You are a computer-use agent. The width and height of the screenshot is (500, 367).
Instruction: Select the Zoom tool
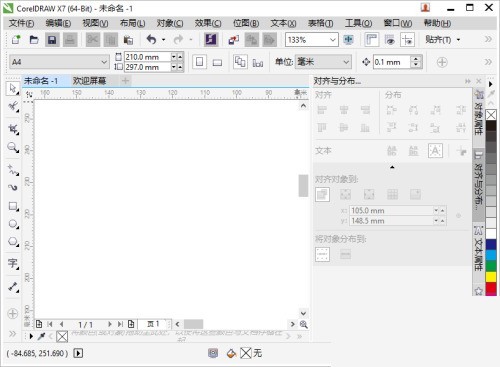pyautogui.click(x=13, y=147)
